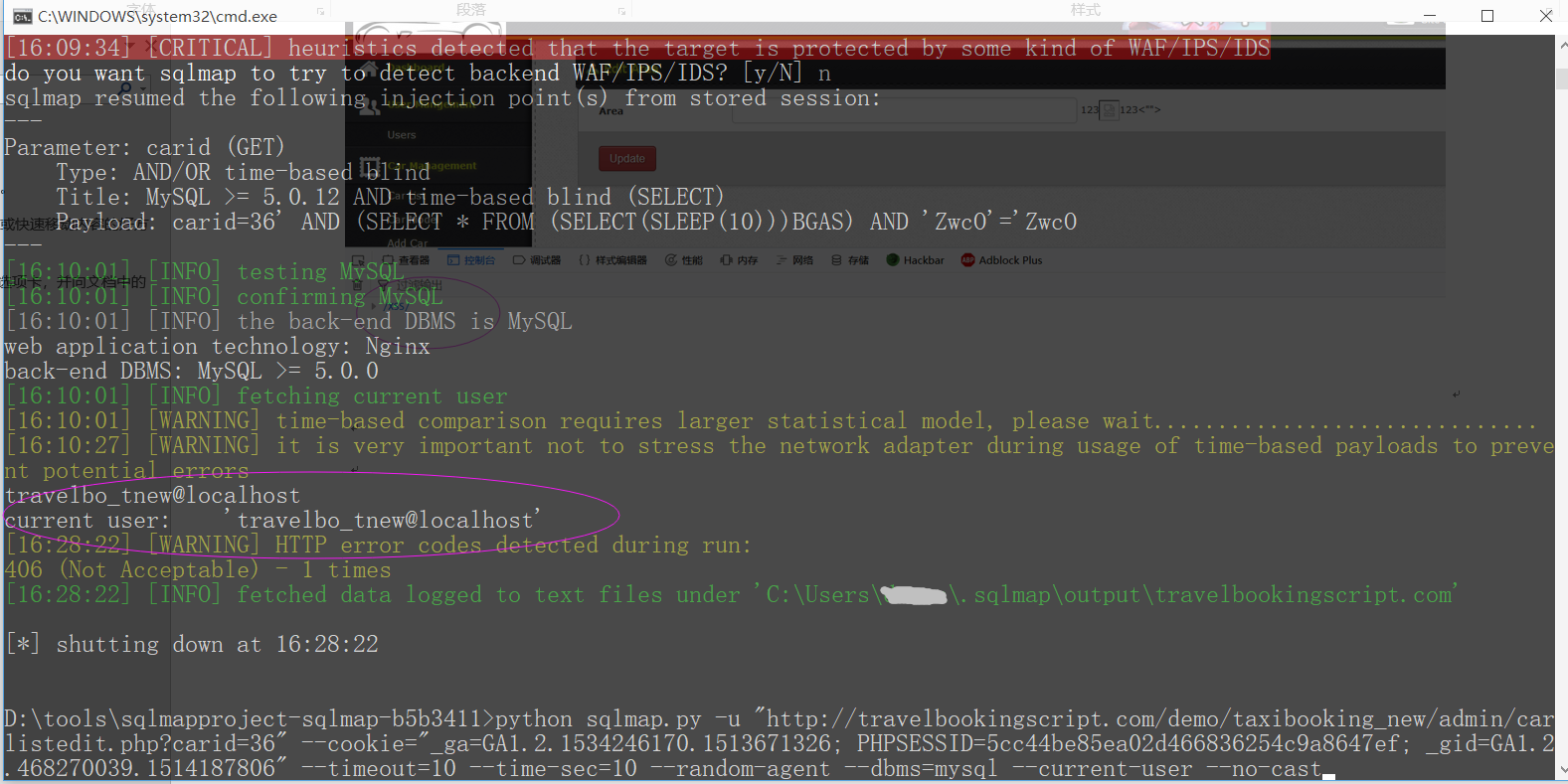Switch to the 查看器 inspector tab
Screen dimensions: 1568x784
coord(406,260)
